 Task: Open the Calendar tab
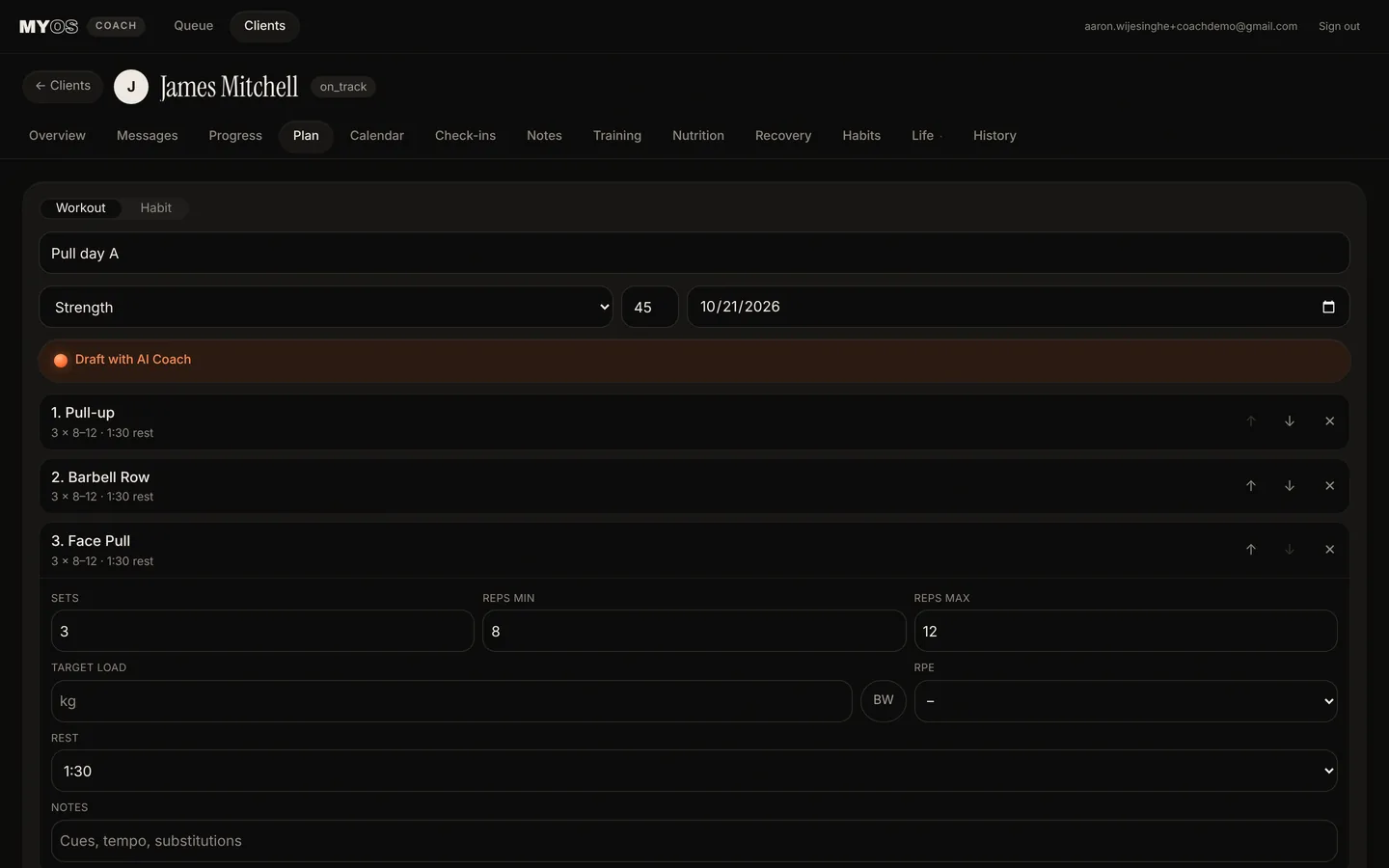pyautogui.click(x=377, y=136)
